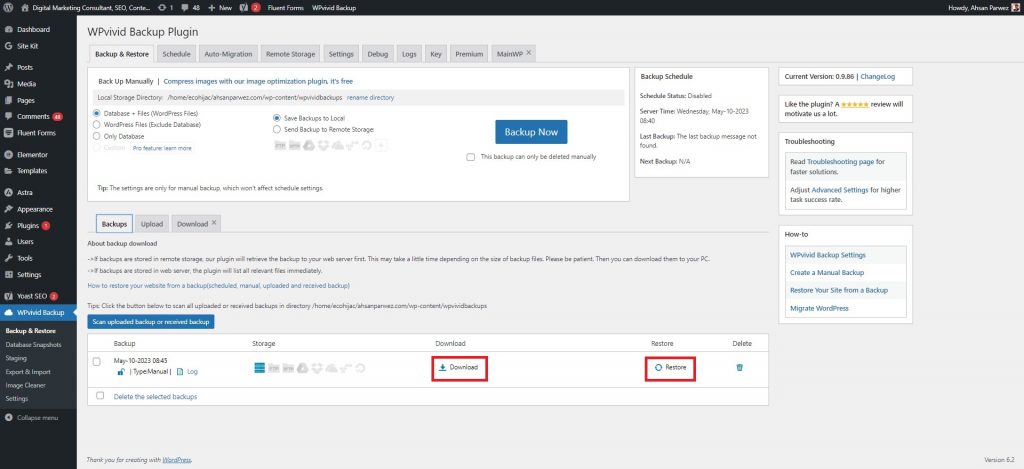Close the MainWP tab
This screenshot has width=1024, height=469.
(x=529, y=53)
